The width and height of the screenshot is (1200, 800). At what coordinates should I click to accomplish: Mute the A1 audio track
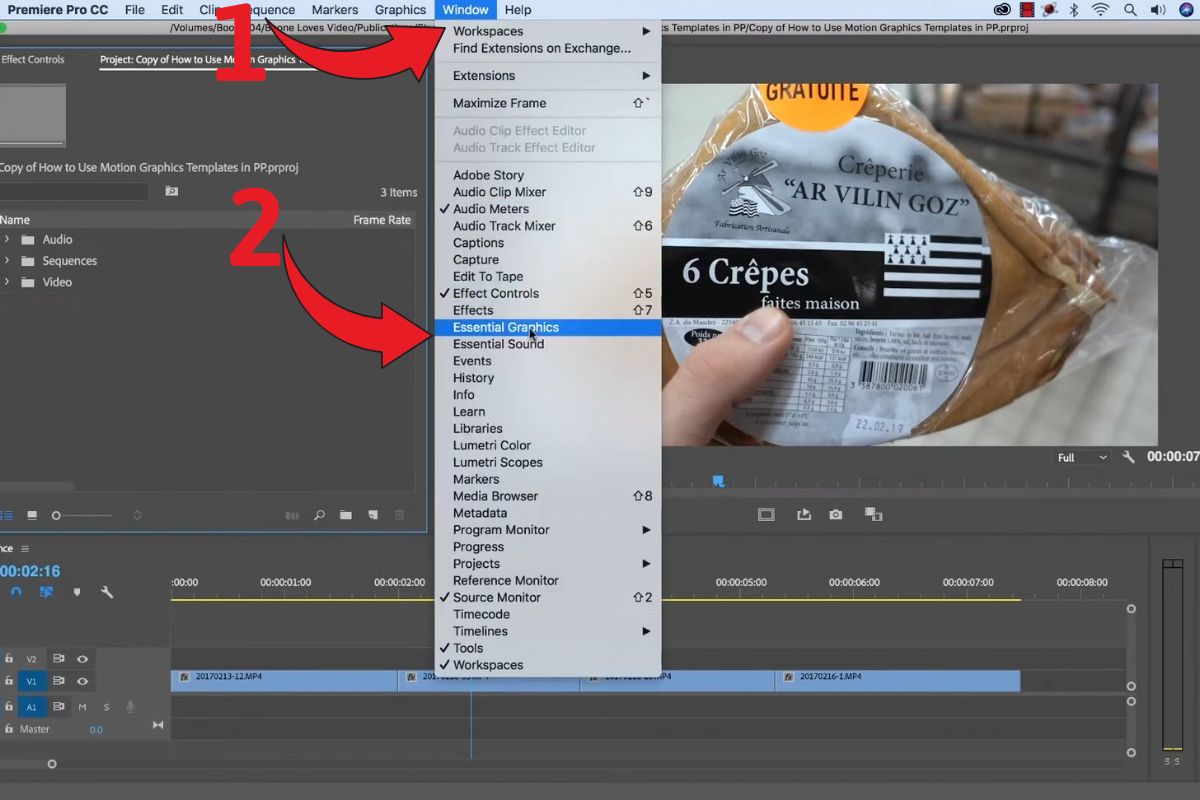tap(82, 707)
